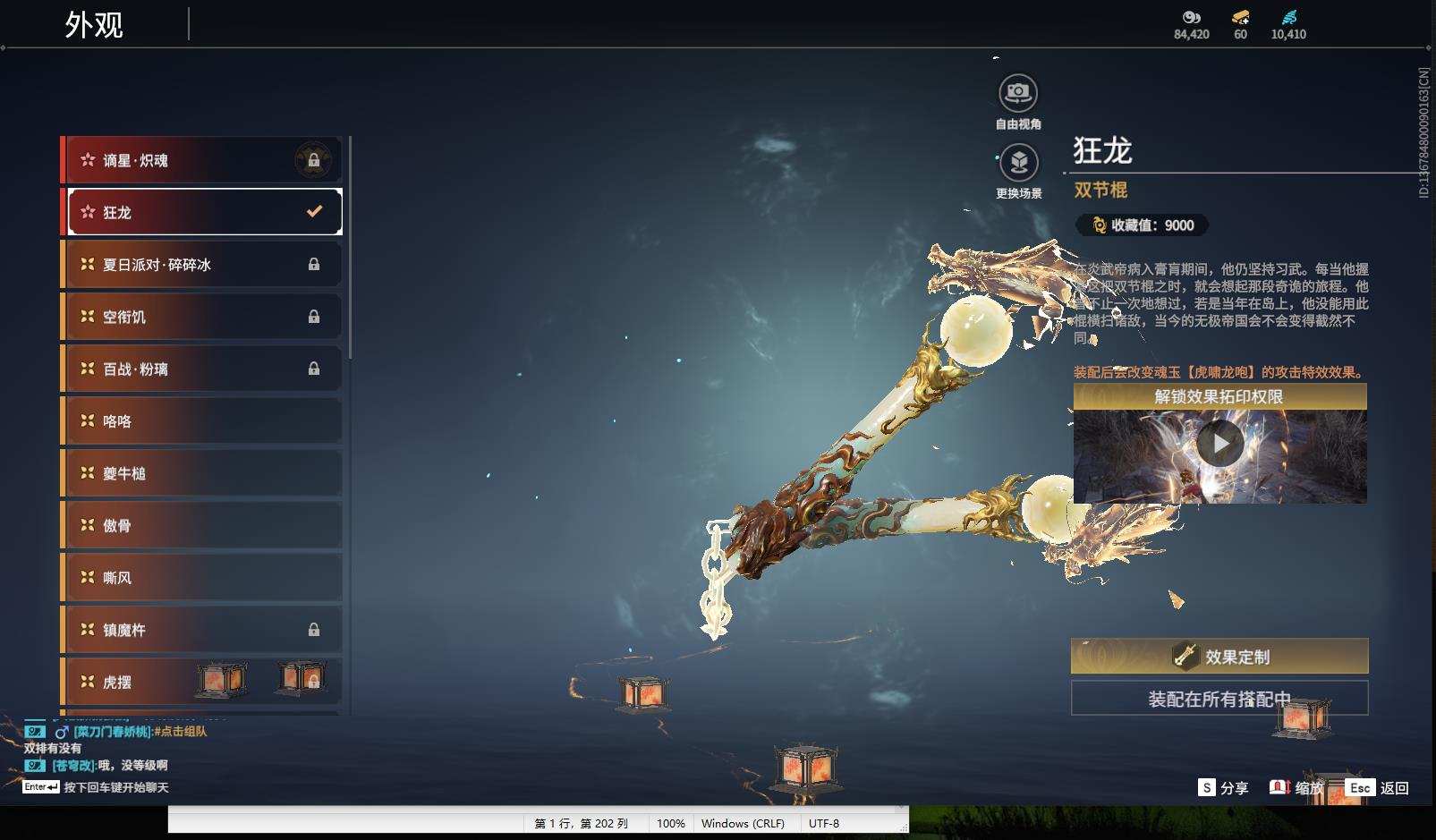1436x840 pixels.
Task: Click the 收藏值: 9000 text
Action: coord(1152,225)
